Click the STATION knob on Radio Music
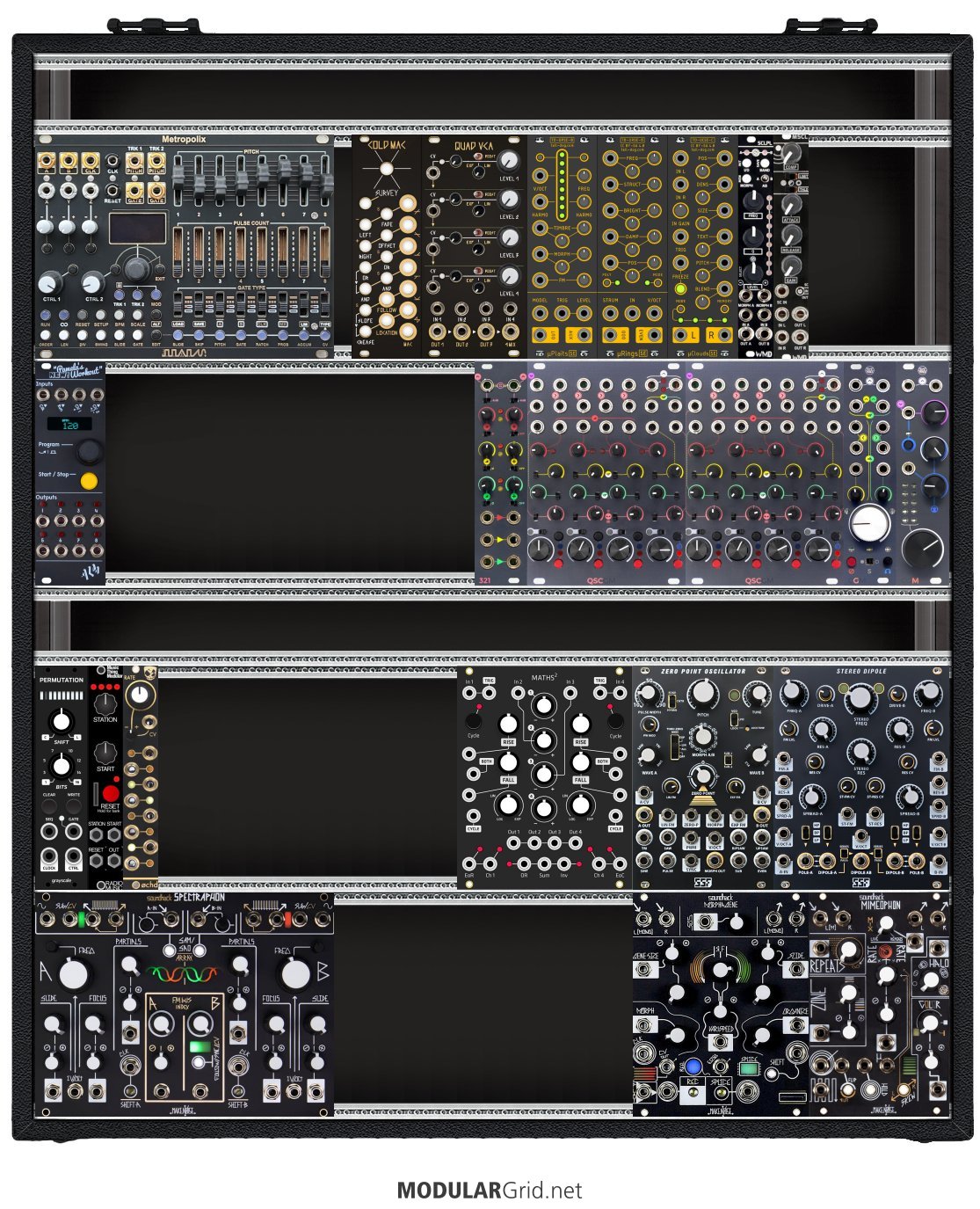 click(105, 703)
